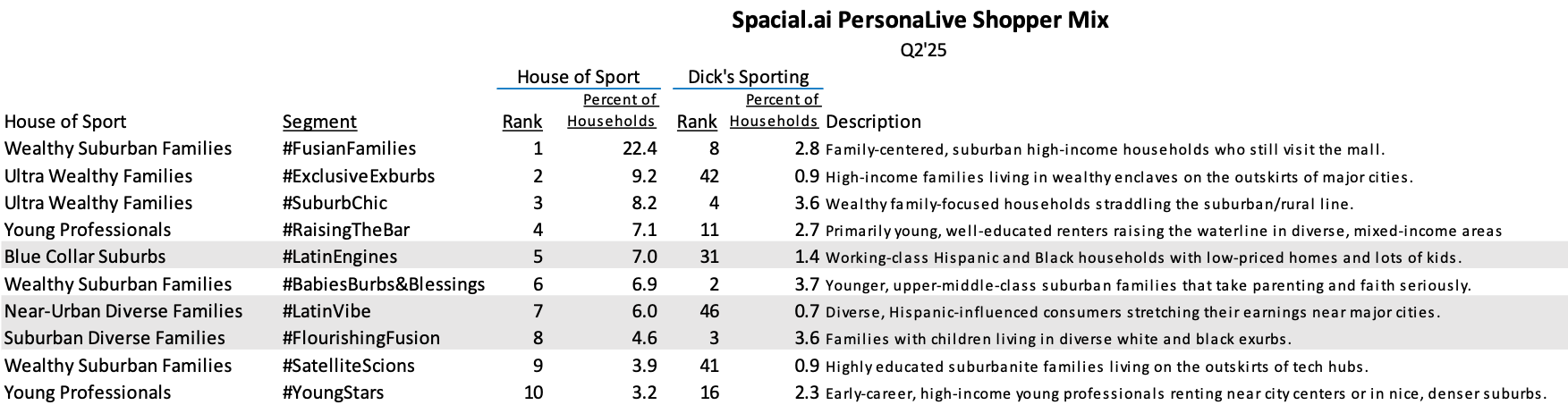Click the House of Sport group header above Rank
The image size is (1568, 405).
pyautogui.click(x=578, y=77)
